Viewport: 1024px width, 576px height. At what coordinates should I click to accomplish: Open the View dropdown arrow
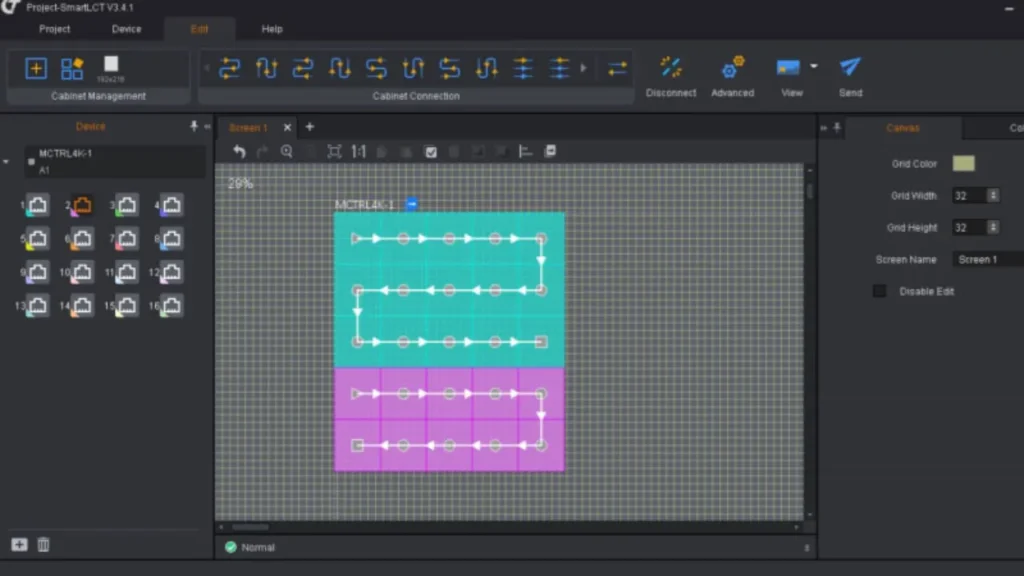tap(813, 67)
